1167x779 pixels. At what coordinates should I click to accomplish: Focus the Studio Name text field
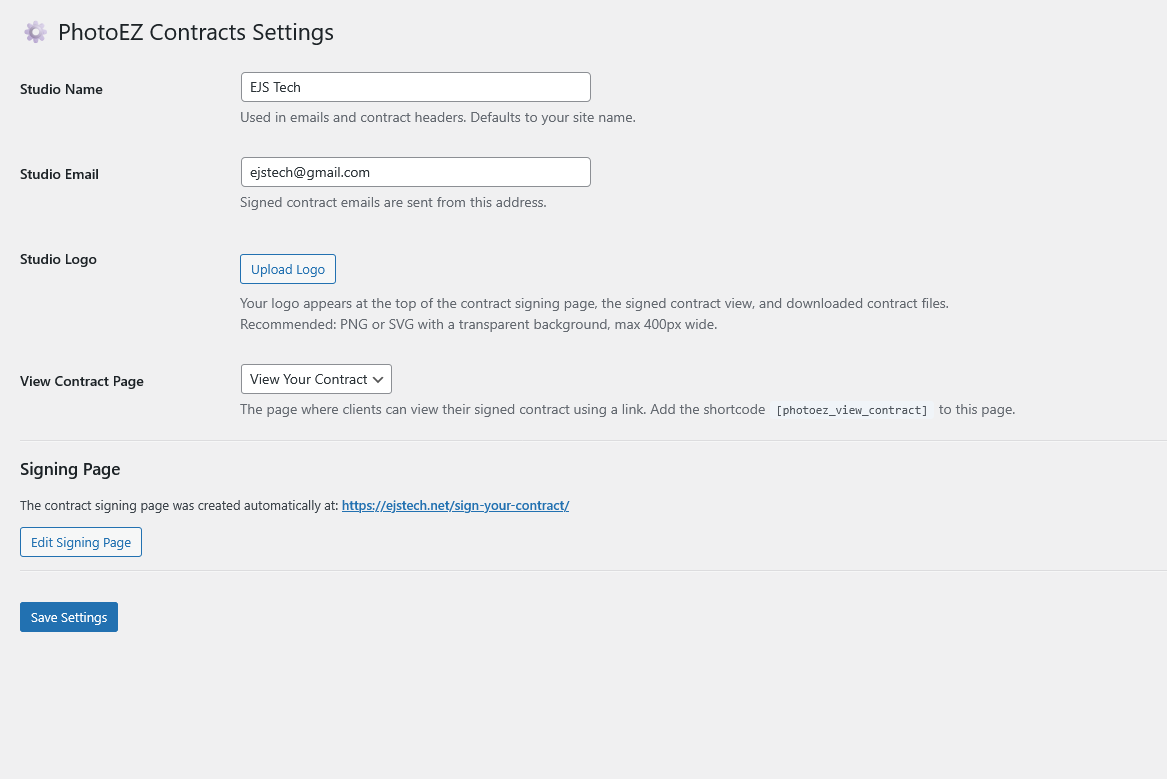[x=415, y=87]
